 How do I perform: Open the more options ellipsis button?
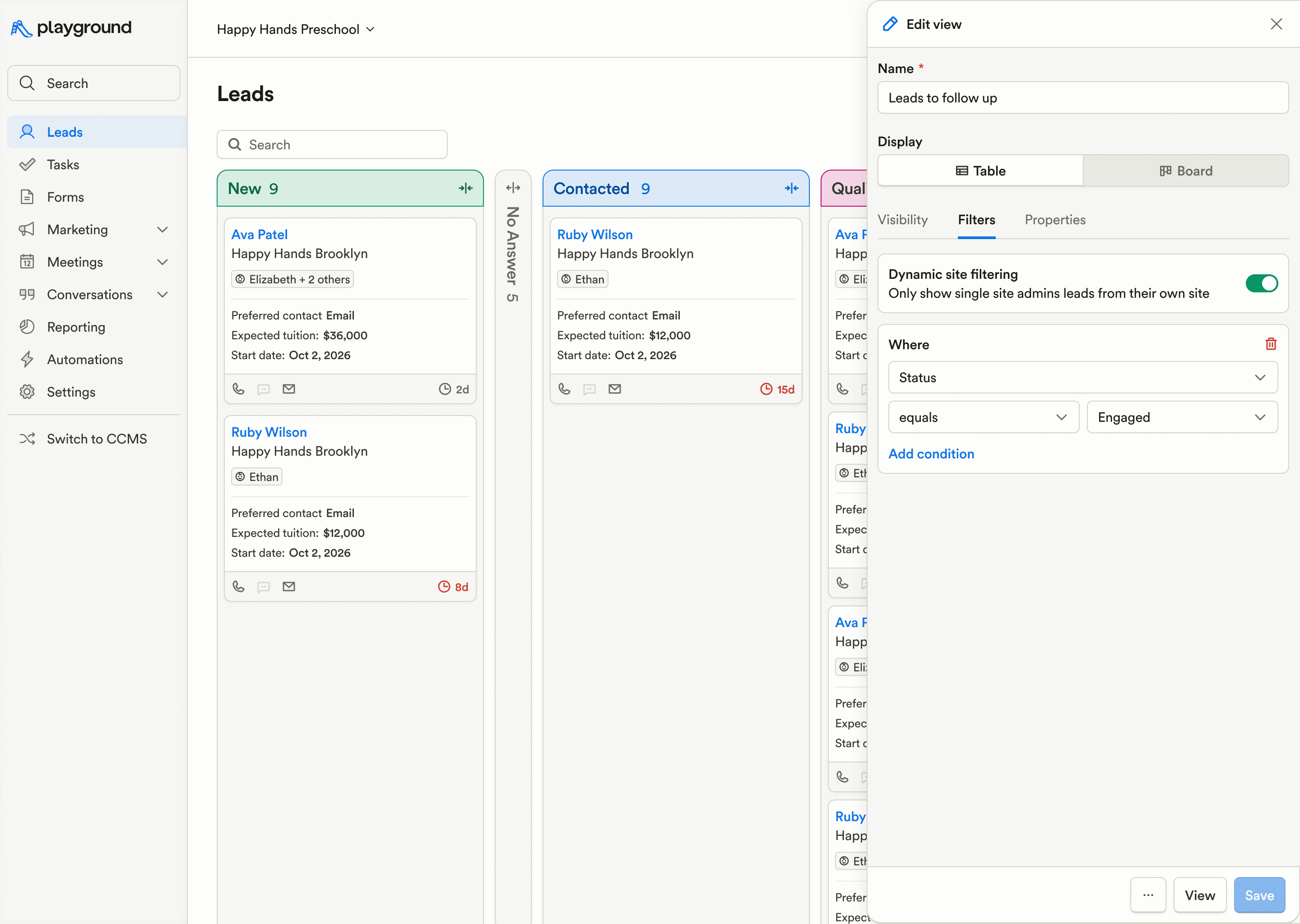(1148, 895)
